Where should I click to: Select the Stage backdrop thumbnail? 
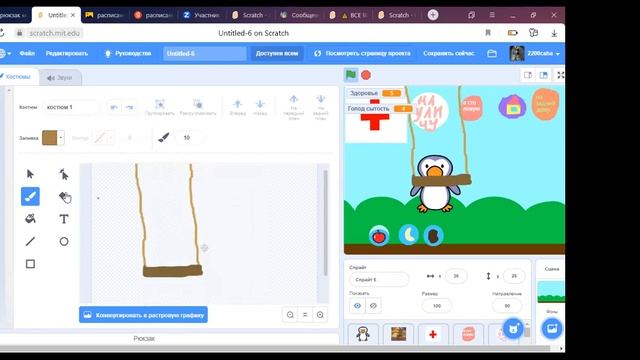(551, 292)
